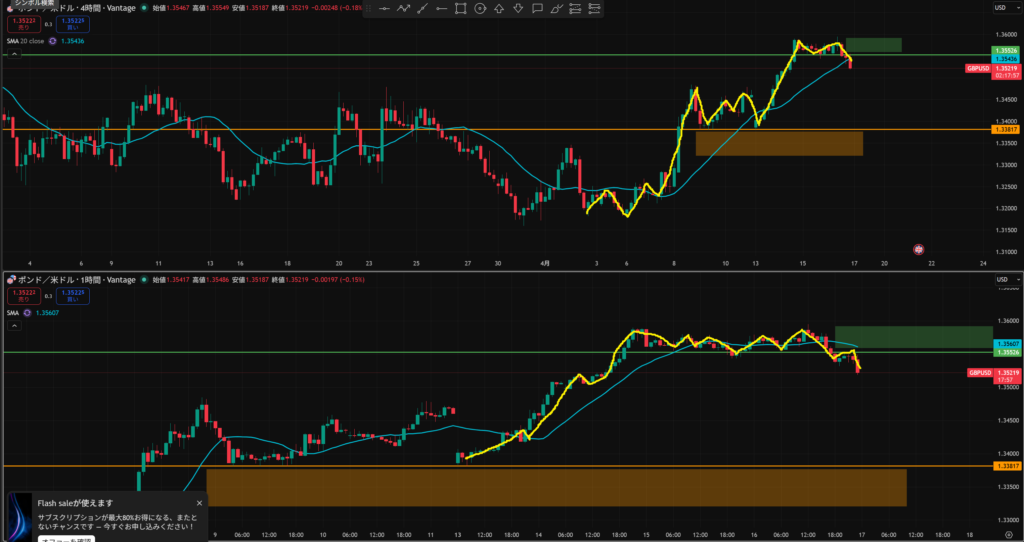Close the Flash sale promotion banner
This screenshot has height=542, width=1024.
tap(199, 503)
